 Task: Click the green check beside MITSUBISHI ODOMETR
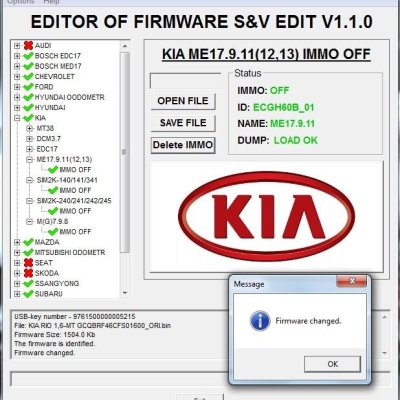28,252
